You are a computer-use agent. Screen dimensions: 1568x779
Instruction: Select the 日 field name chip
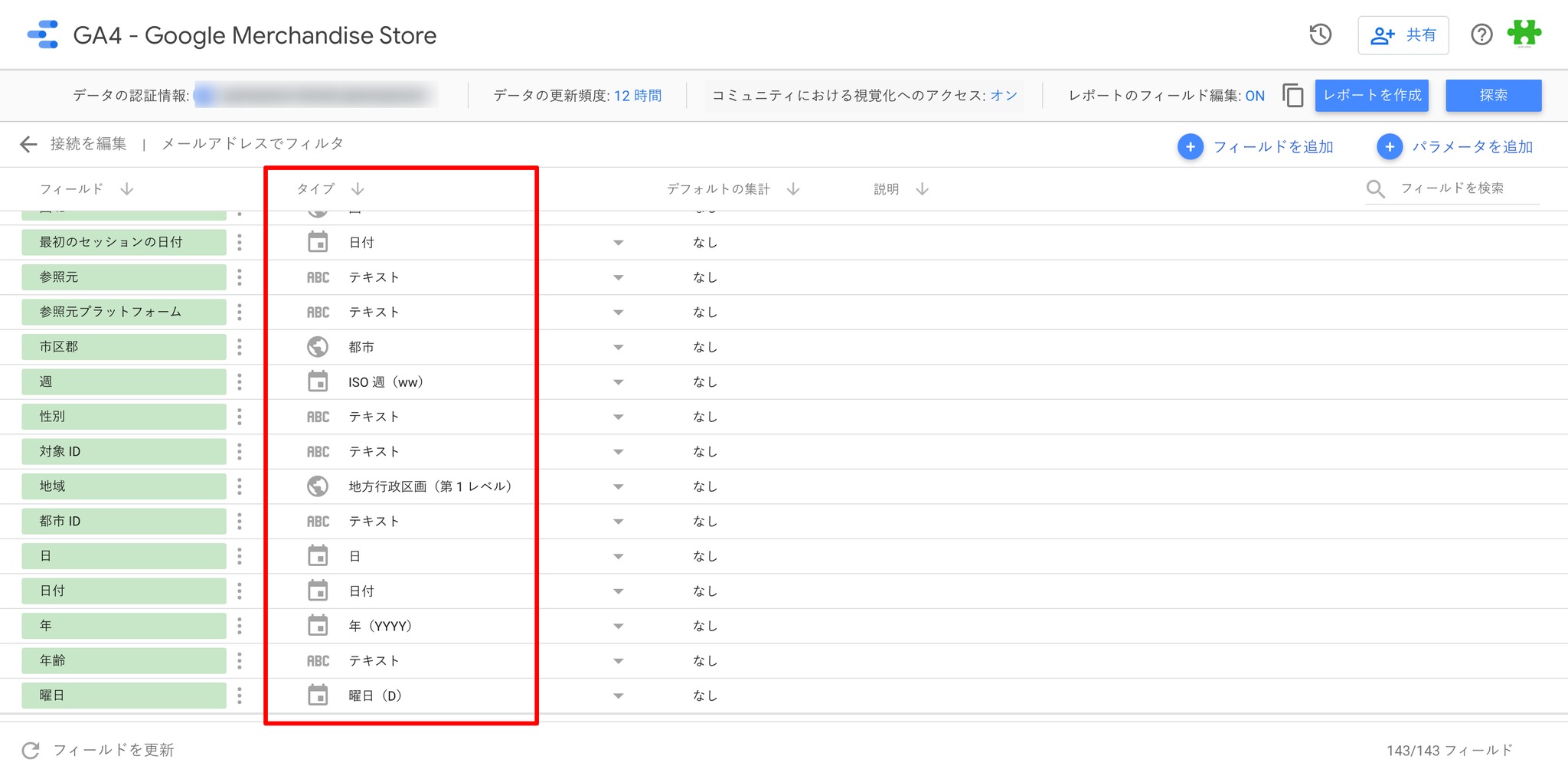tap(124, 556)
